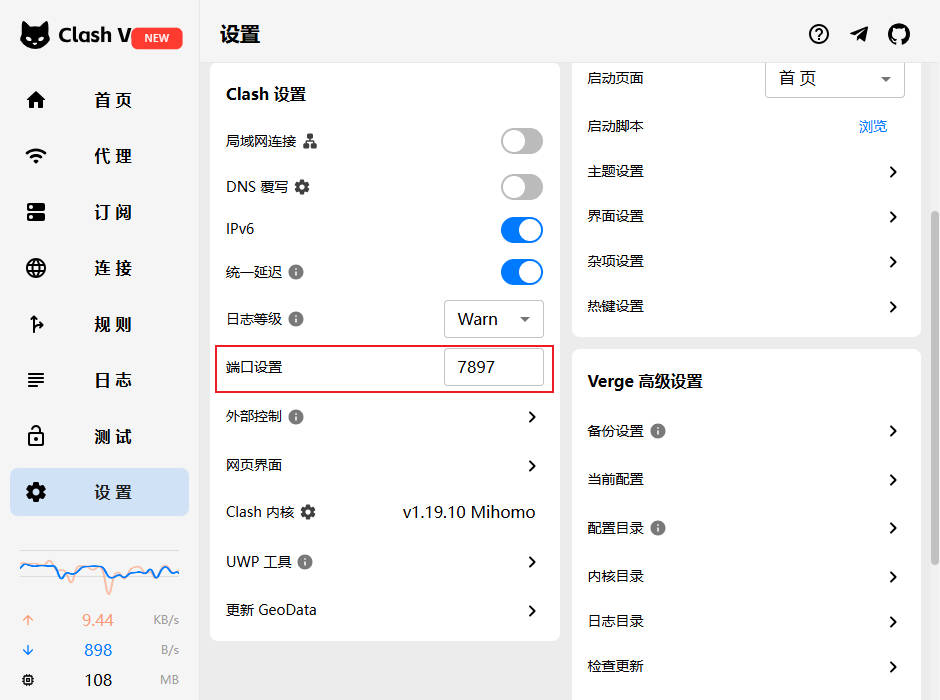940x700 pixels.
Task: Expand the 主题设置 section
Action: pyautogui.click(x=745, y=171)
